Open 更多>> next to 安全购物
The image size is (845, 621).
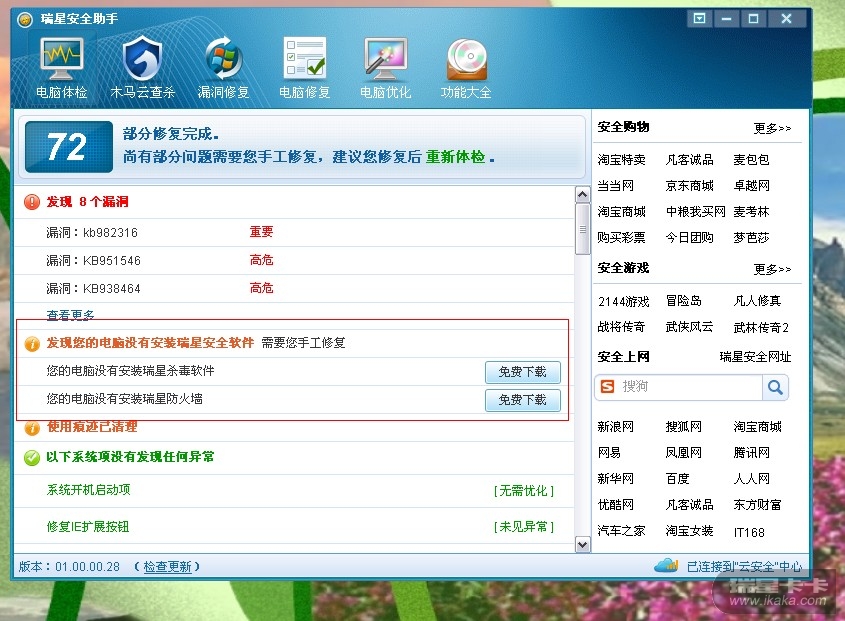[x=772, y=128]
